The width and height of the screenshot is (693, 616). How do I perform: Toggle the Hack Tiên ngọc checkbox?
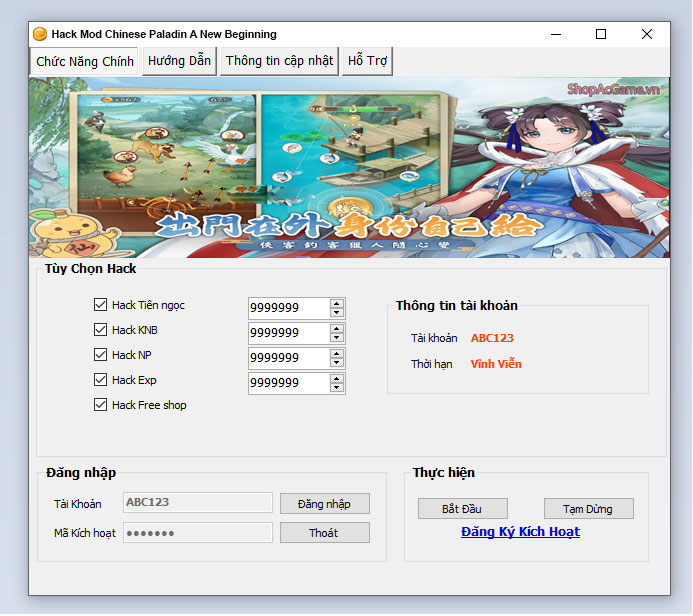tap(100, 305)
